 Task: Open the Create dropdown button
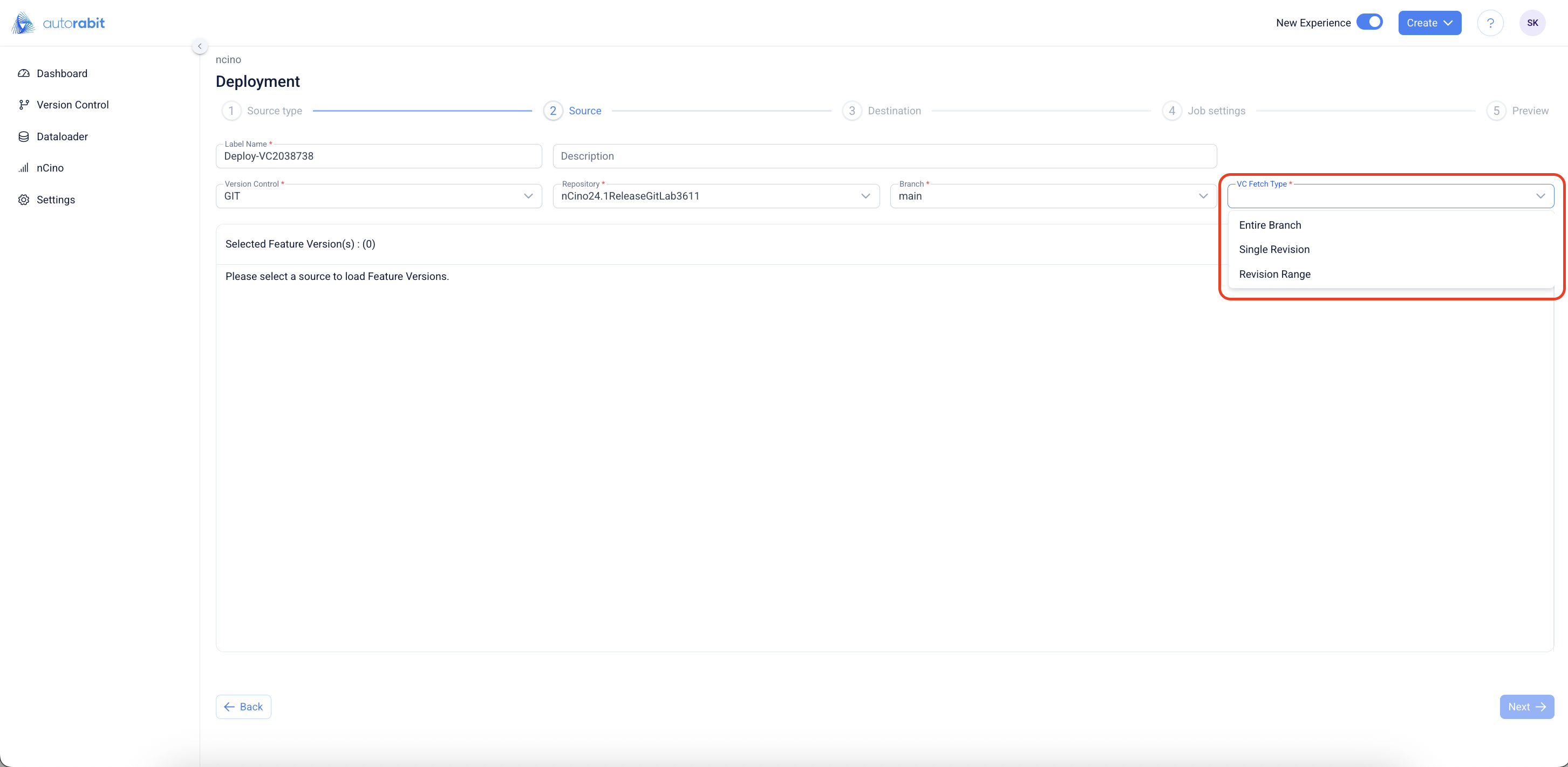click(1429, 23)
